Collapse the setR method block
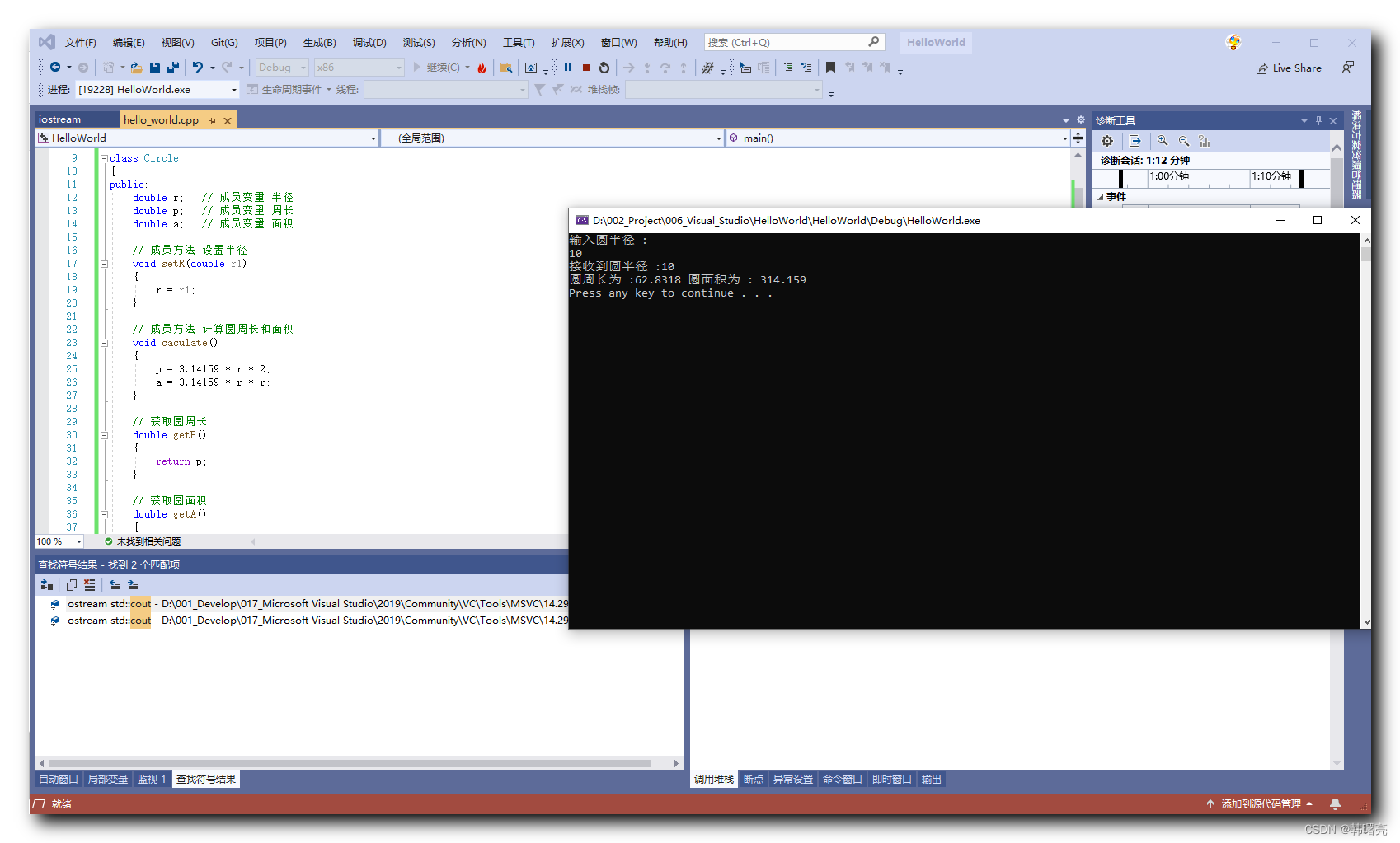This screenshot has width=1400, height=843. point(104,264)
